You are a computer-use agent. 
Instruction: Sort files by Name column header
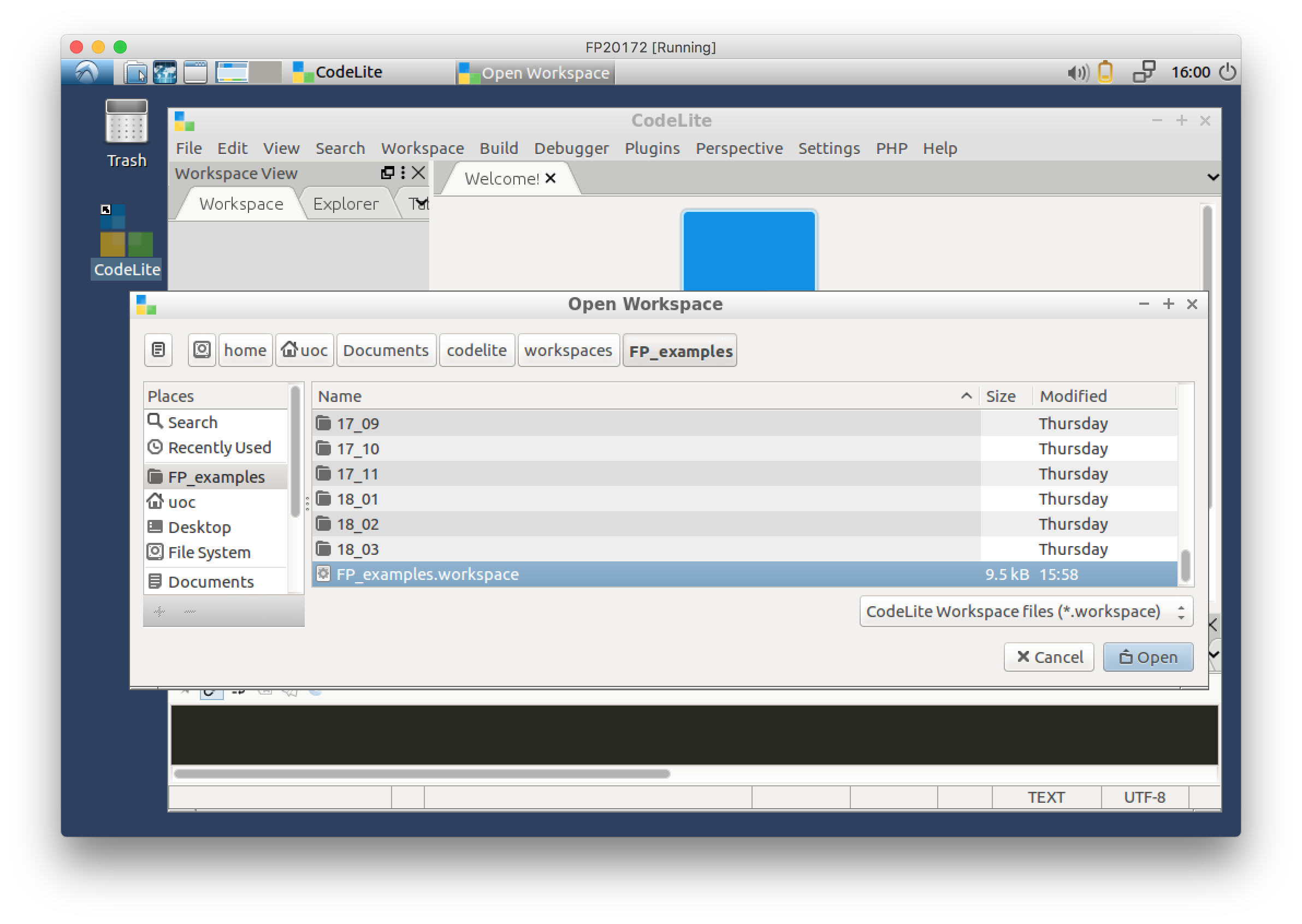tap(340, 396)
